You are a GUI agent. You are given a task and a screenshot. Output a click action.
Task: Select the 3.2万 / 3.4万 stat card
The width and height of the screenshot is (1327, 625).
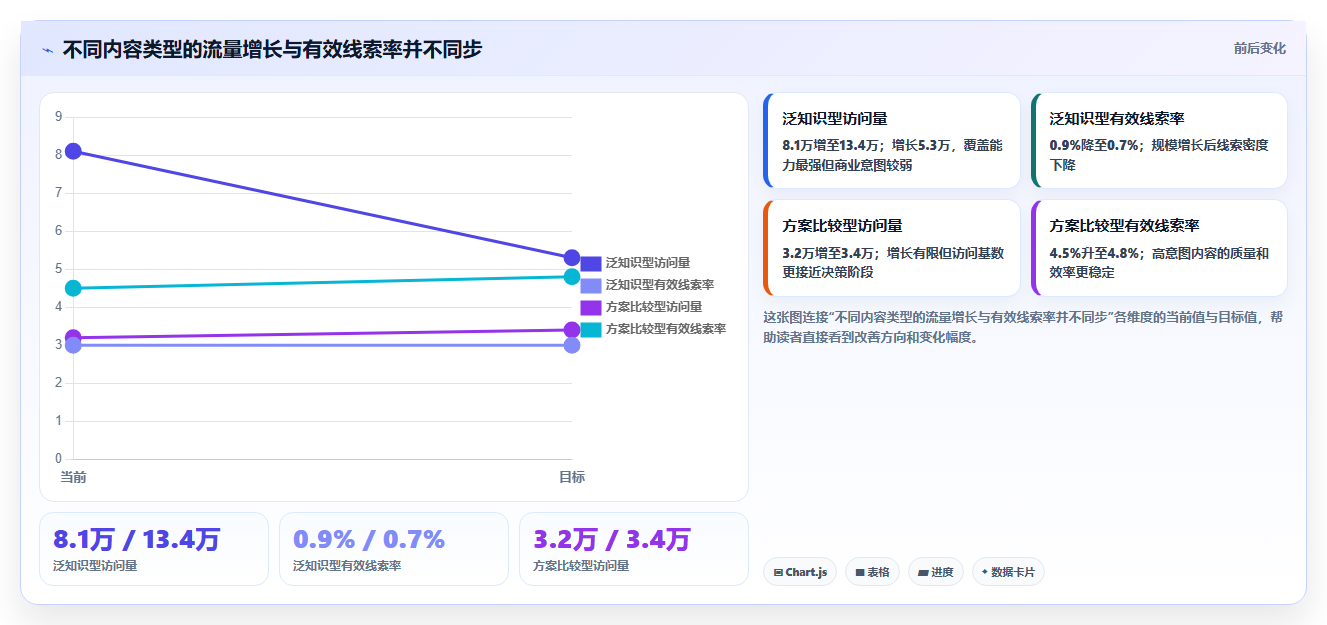point(634,549)
